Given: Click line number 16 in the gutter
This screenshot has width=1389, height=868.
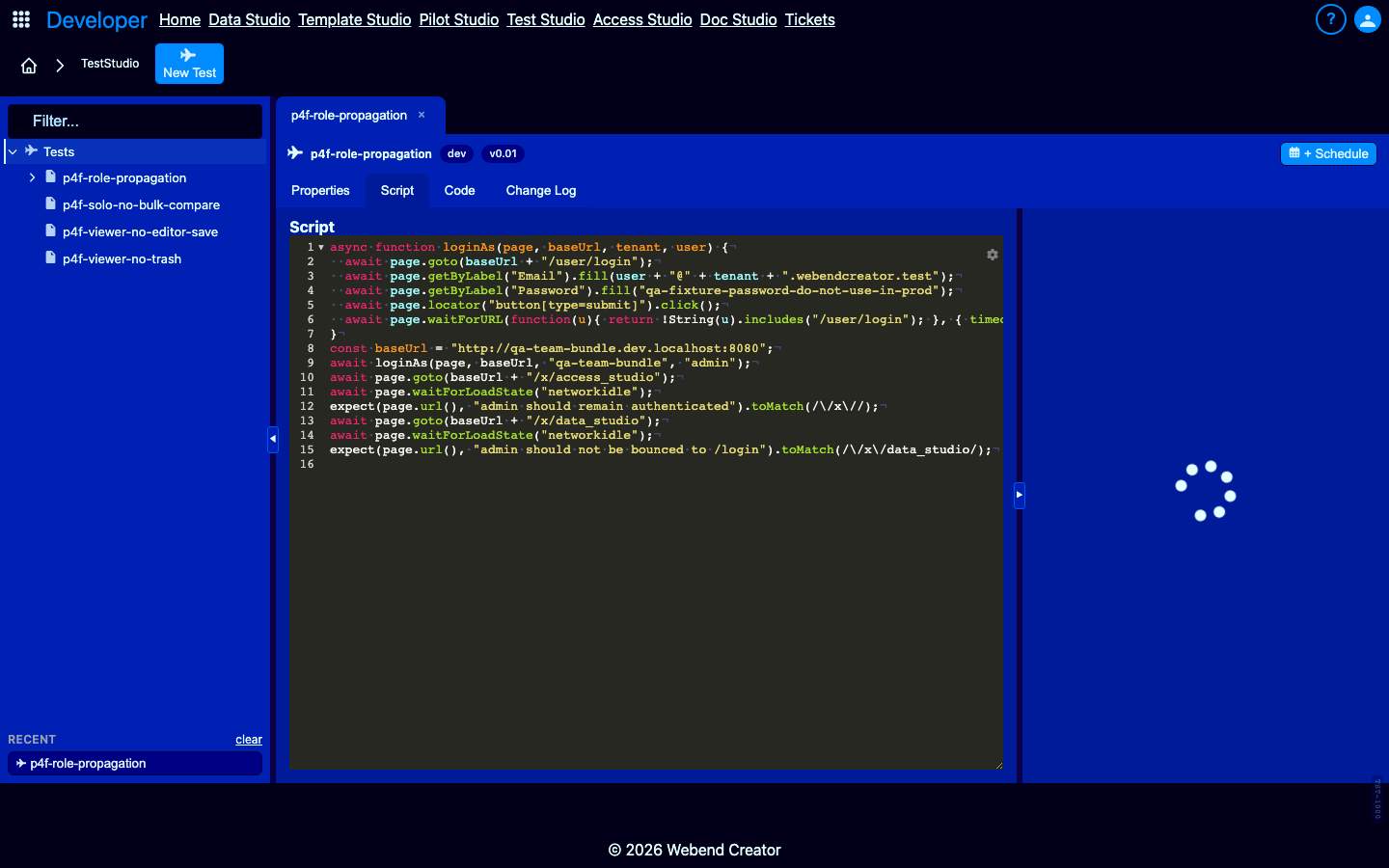Looking at the screenshot, I should 307,464.
